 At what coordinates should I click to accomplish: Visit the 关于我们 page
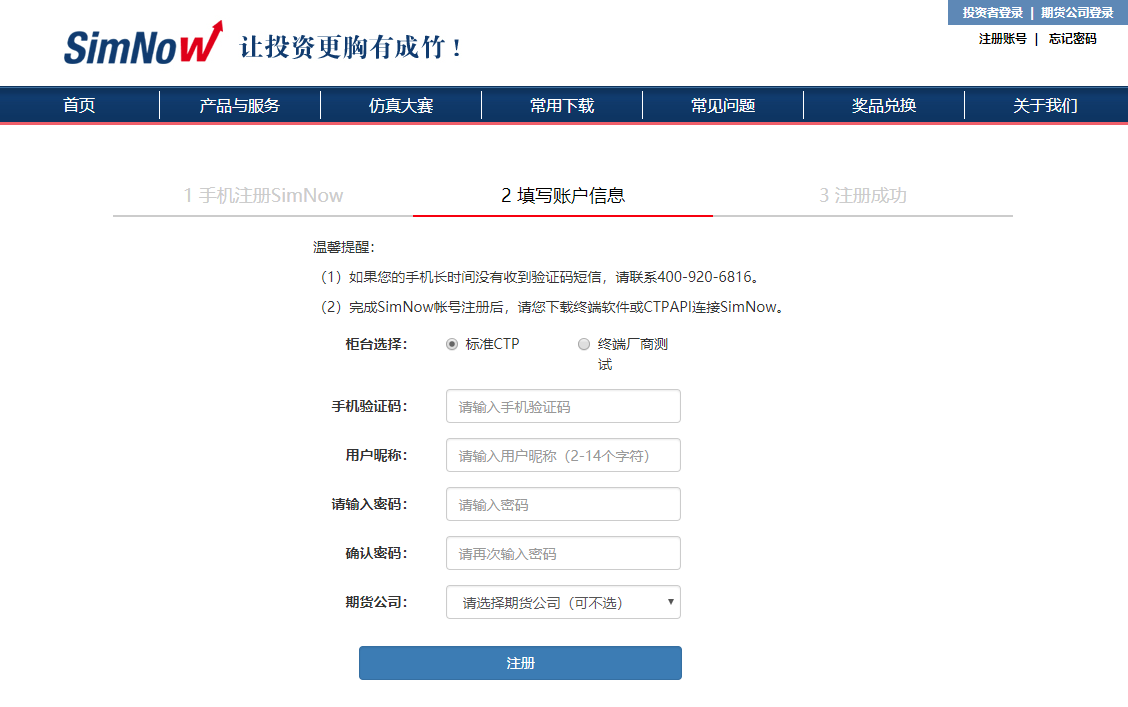point(1045,105)
